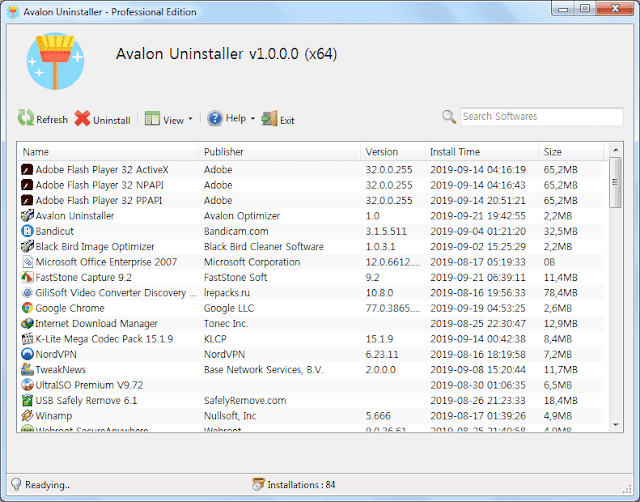
Task: Click the Internet Download Manager icon
Action: pyautogui.click(x=27, y=323)
